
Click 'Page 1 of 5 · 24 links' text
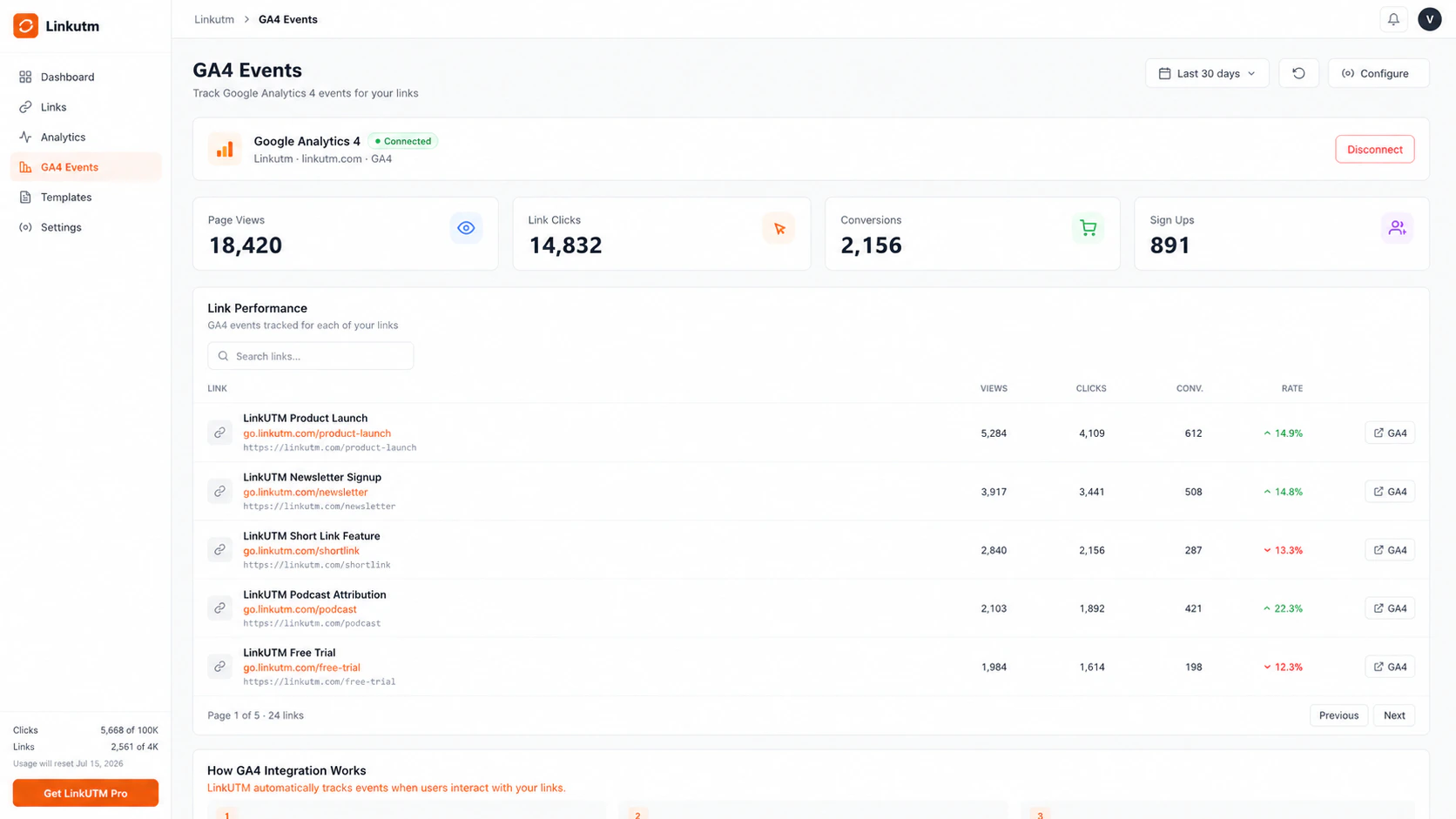pyautogui.click(x=255, y=715)
